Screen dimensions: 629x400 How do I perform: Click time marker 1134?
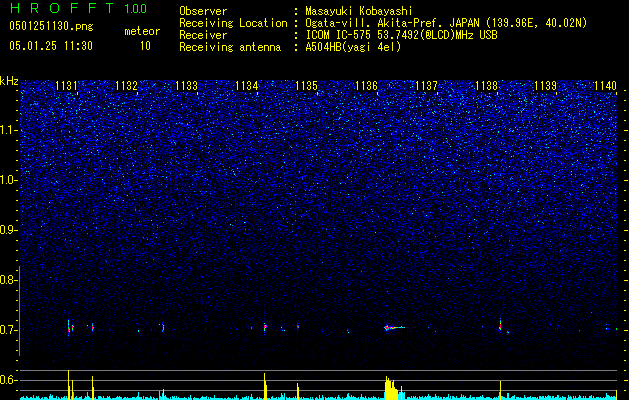pyautogui.click(x=246, y=85)
